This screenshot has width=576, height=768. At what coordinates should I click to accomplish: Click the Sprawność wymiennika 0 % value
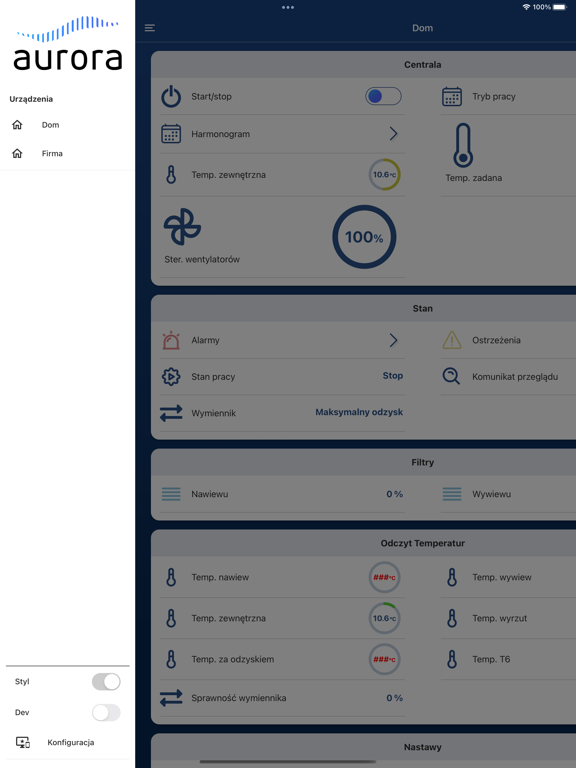click(x=395, y=698)
